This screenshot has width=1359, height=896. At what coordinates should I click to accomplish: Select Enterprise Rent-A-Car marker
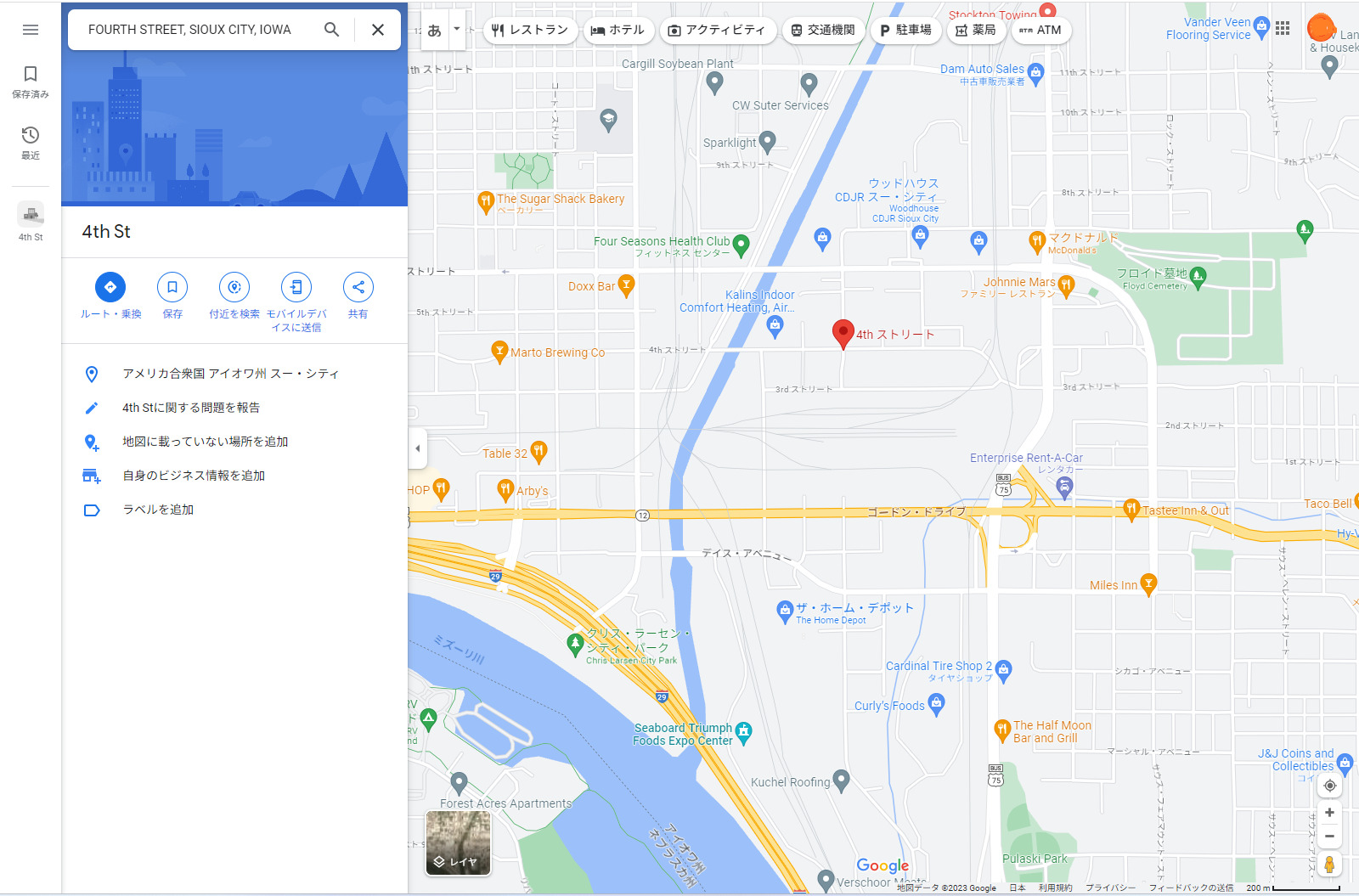pos(1064,486)
